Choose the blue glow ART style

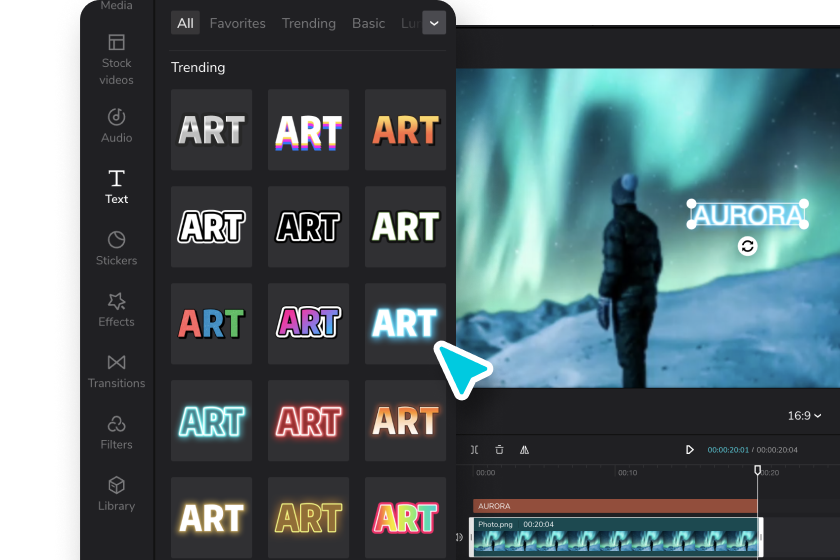tap(406, 324)
